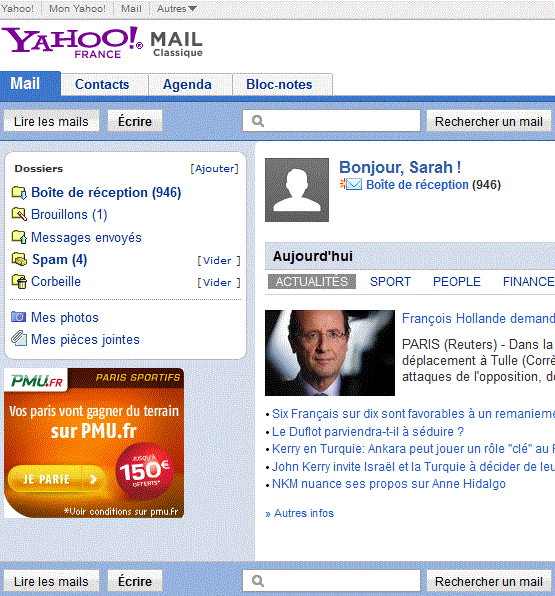
Task: Click the Ajouter link in Dossiers
Action: [214, 169]
